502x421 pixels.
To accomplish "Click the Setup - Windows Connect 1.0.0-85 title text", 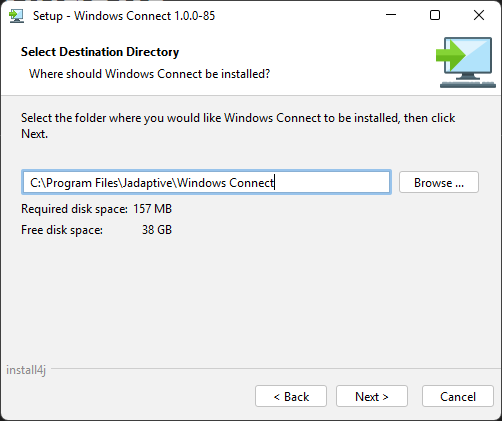I will coord(124,16).
